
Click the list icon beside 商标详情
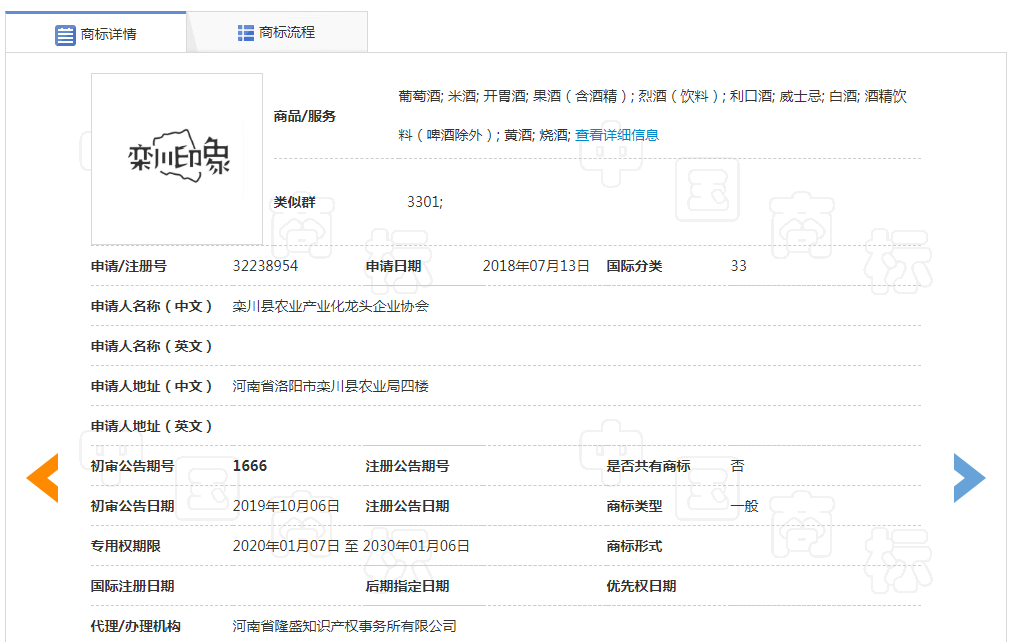point(65,35)
